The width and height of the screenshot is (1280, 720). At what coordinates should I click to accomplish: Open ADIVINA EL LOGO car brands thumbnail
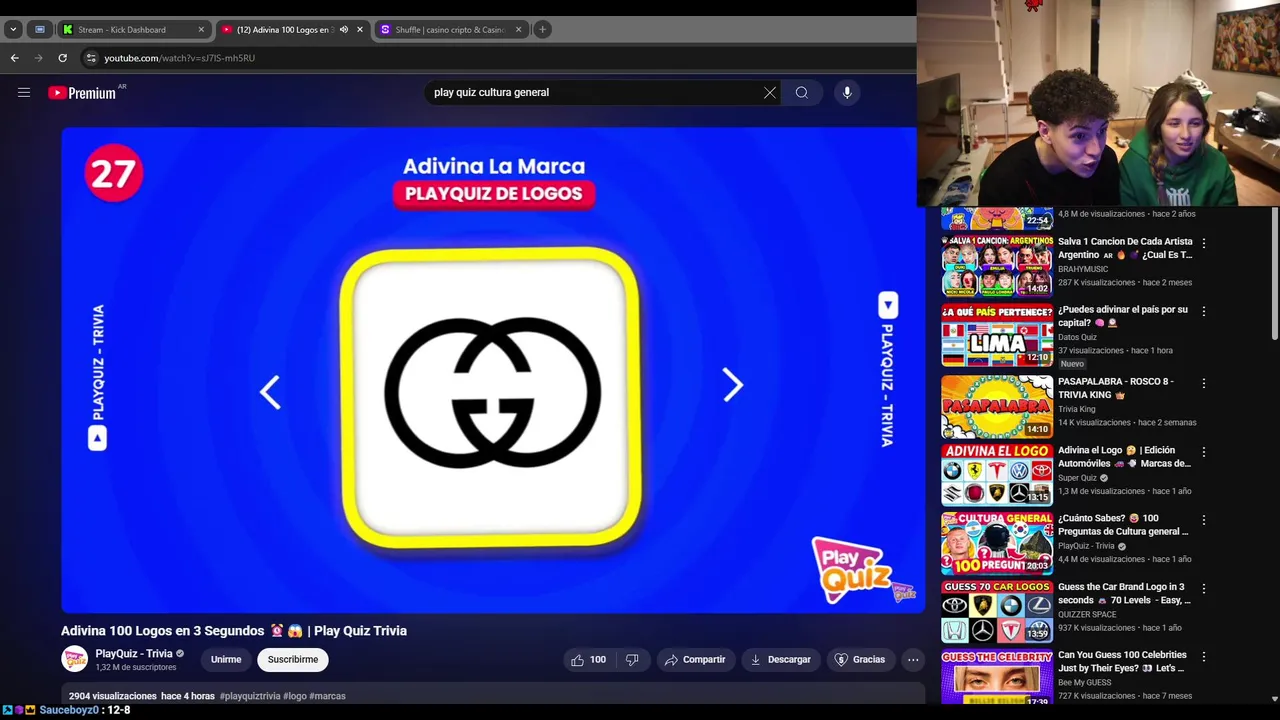coord(997,474)
